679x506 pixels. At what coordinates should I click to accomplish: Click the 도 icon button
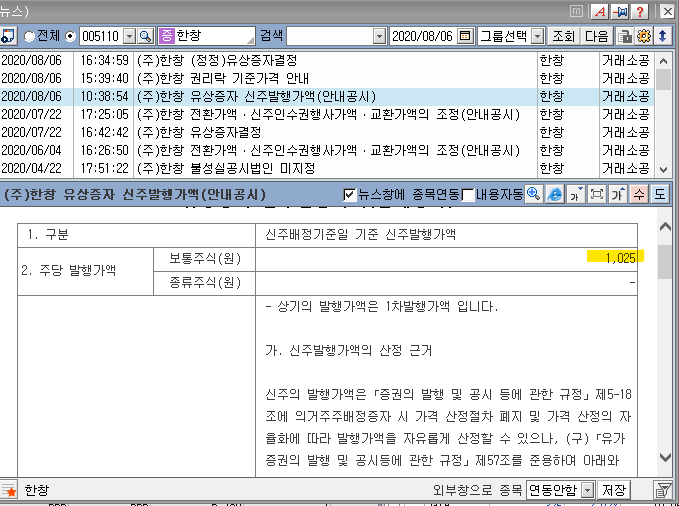tap(660, 194)
